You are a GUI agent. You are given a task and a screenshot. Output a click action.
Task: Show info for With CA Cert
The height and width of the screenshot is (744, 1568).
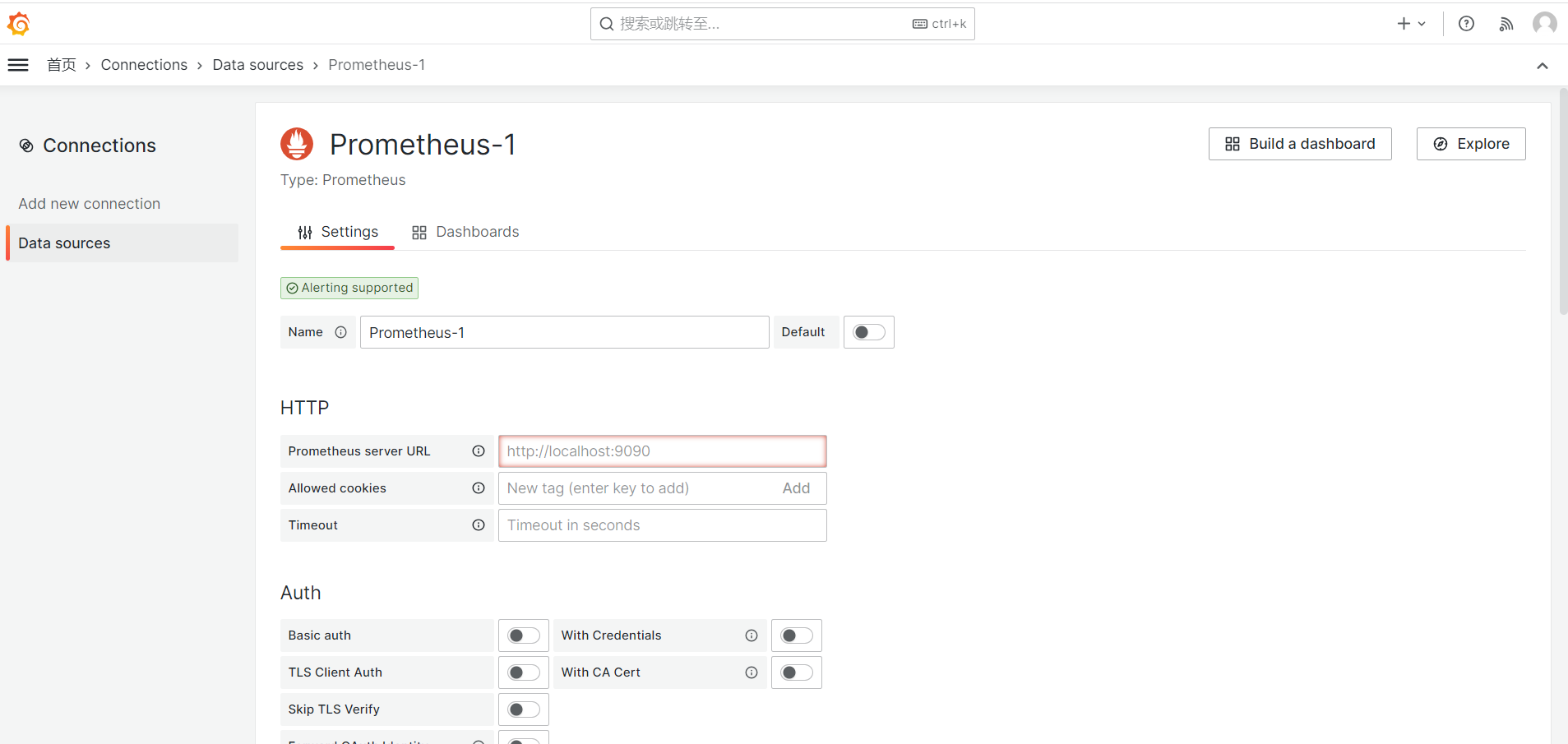click(x=752, y=672)
